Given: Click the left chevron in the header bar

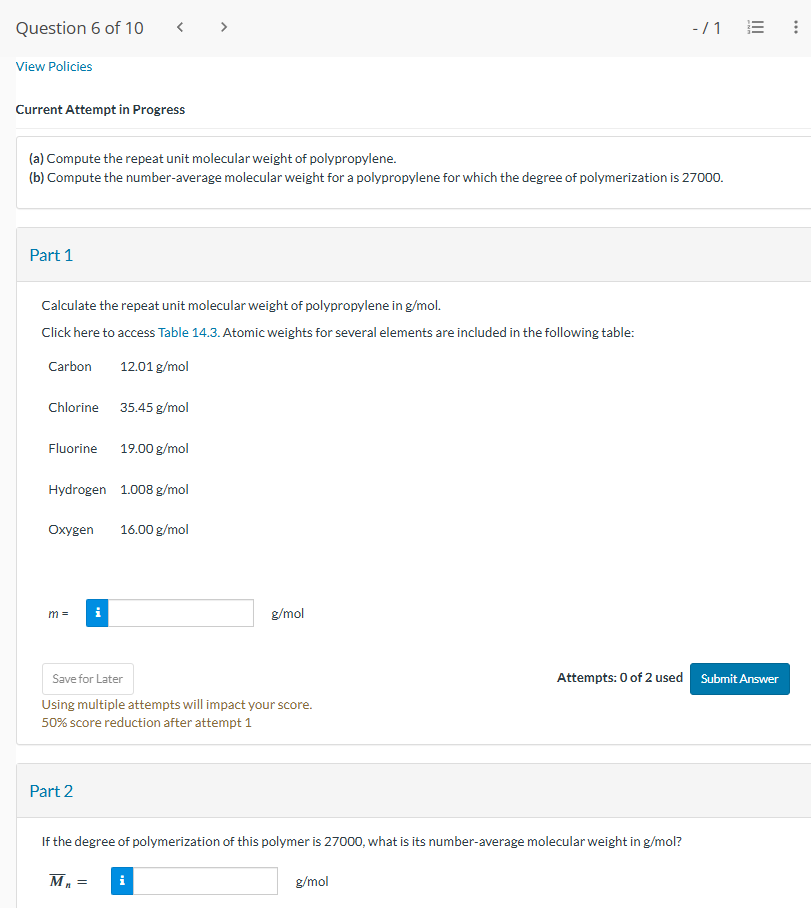Looking at the screenshot, I should click(180, 27).
